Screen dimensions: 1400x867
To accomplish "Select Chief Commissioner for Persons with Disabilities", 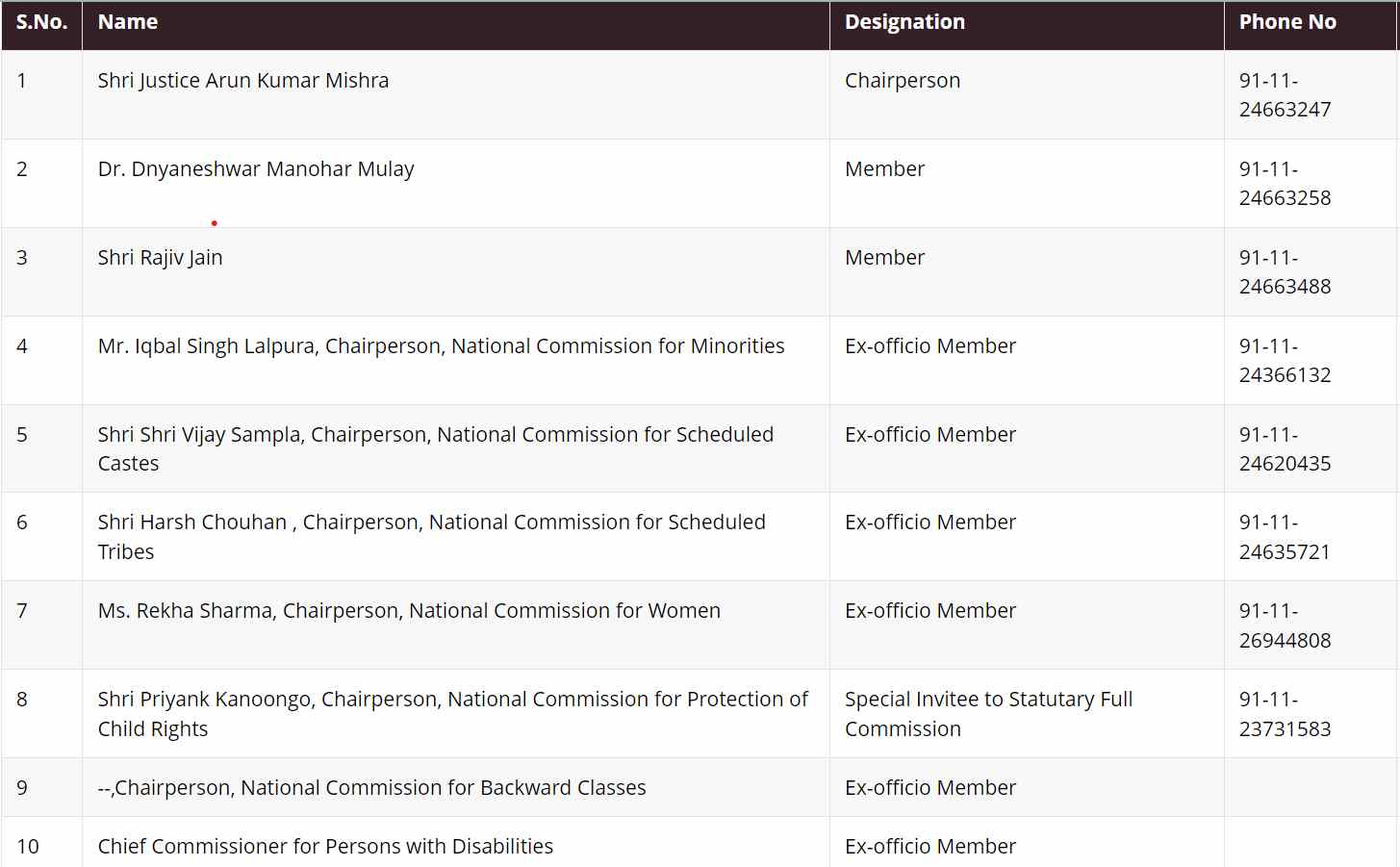I will click(325, 847).
